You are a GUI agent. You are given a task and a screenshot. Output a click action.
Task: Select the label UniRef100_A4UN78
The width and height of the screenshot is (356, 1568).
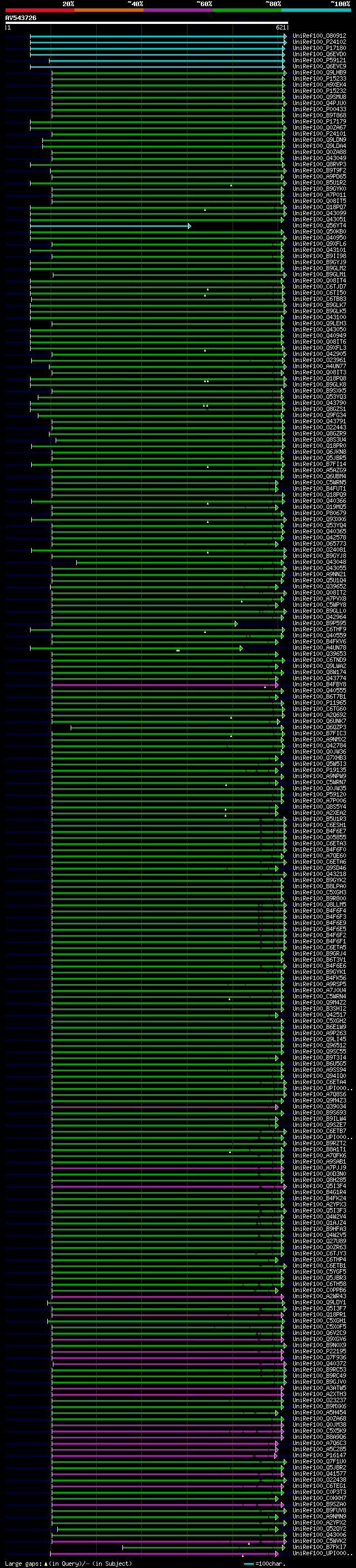pyautogui.click(x=319, y=648)
